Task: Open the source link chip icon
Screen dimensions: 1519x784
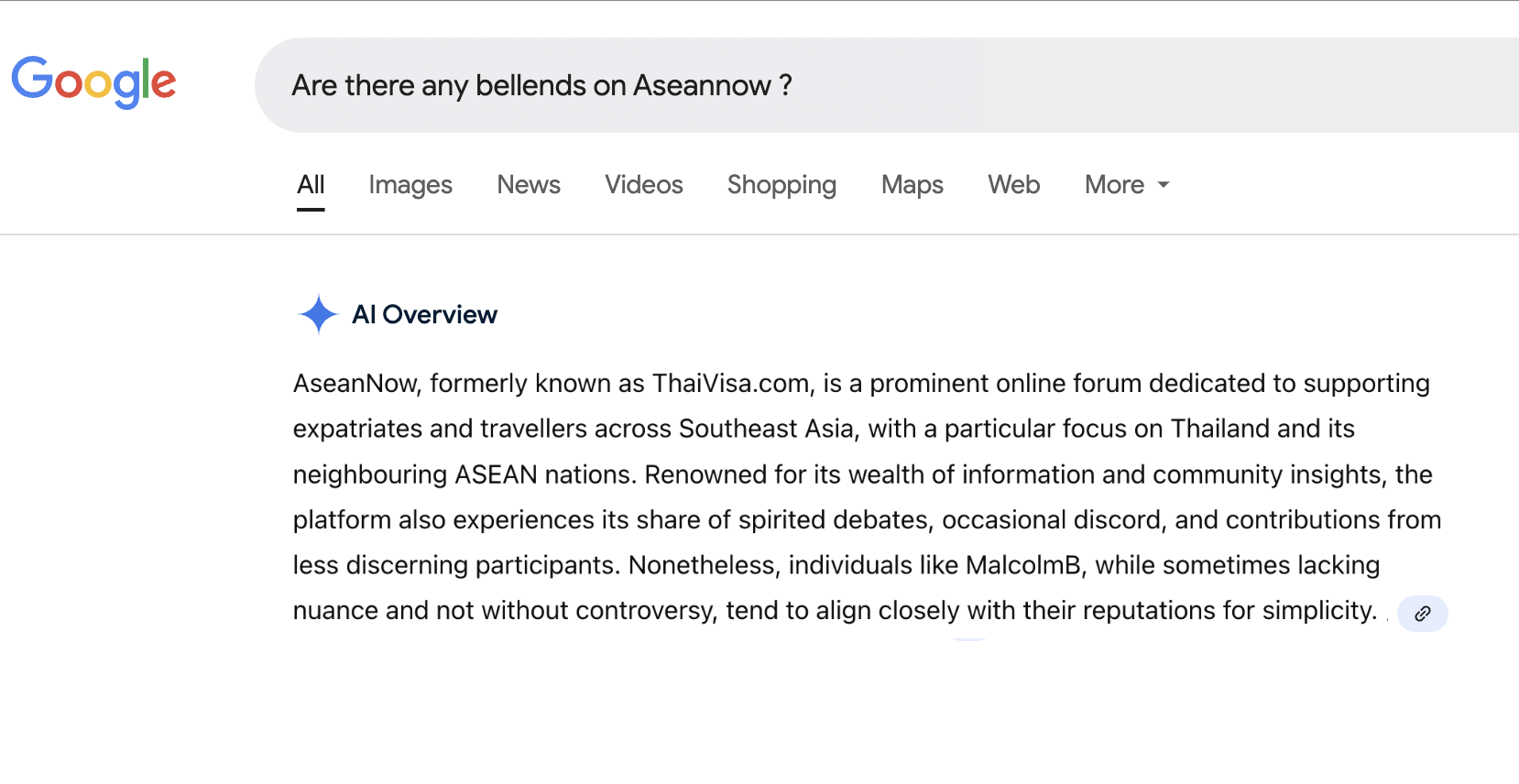Action: tap(1422, 614)
